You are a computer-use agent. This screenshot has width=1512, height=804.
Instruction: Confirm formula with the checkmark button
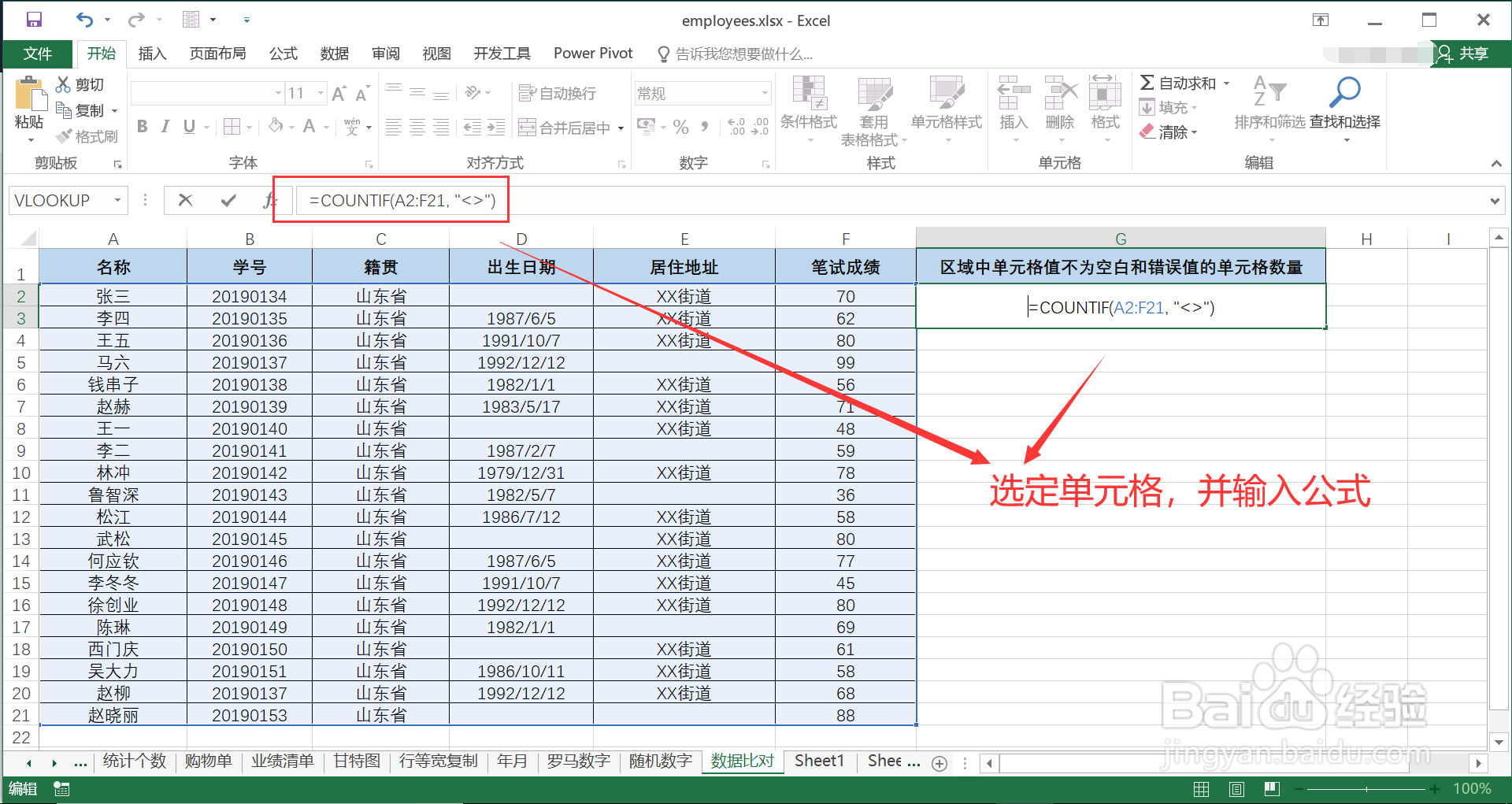(228, 200)
